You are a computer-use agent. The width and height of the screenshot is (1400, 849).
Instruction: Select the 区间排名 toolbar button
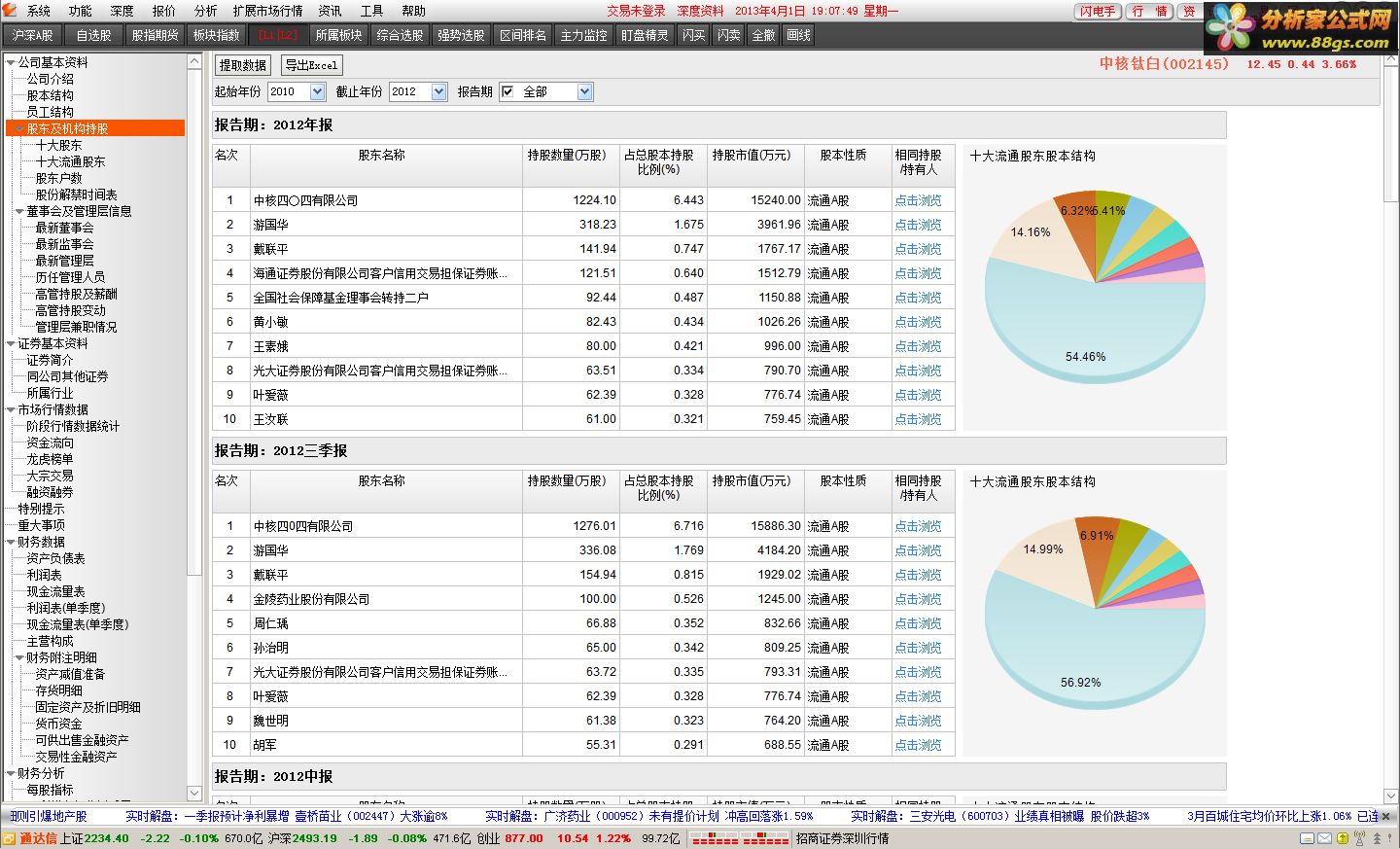pyautogui.click(x=523, y=35)
